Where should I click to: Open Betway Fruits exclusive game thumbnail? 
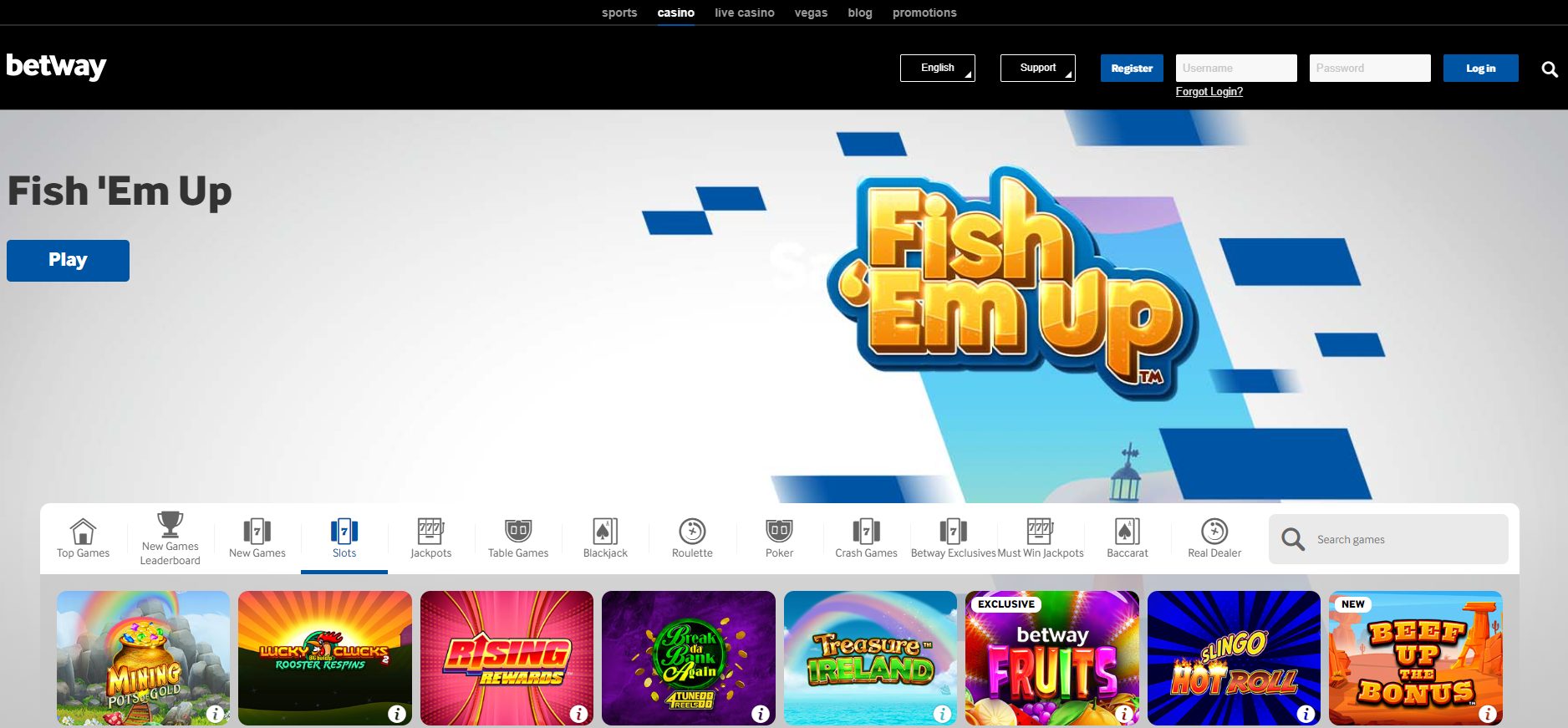1052,658
